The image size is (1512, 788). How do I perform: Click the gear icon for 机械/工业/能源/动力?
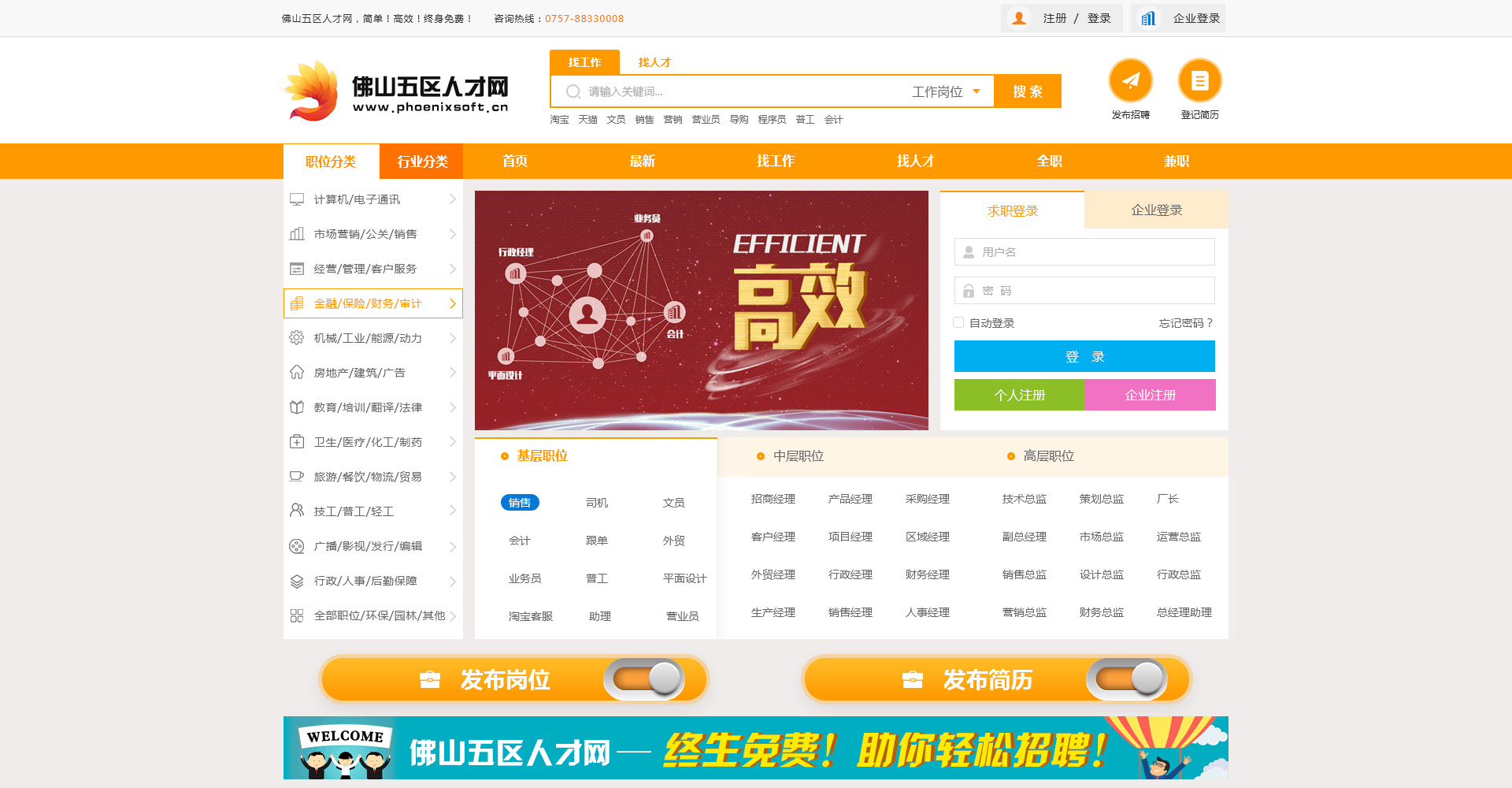297,338
